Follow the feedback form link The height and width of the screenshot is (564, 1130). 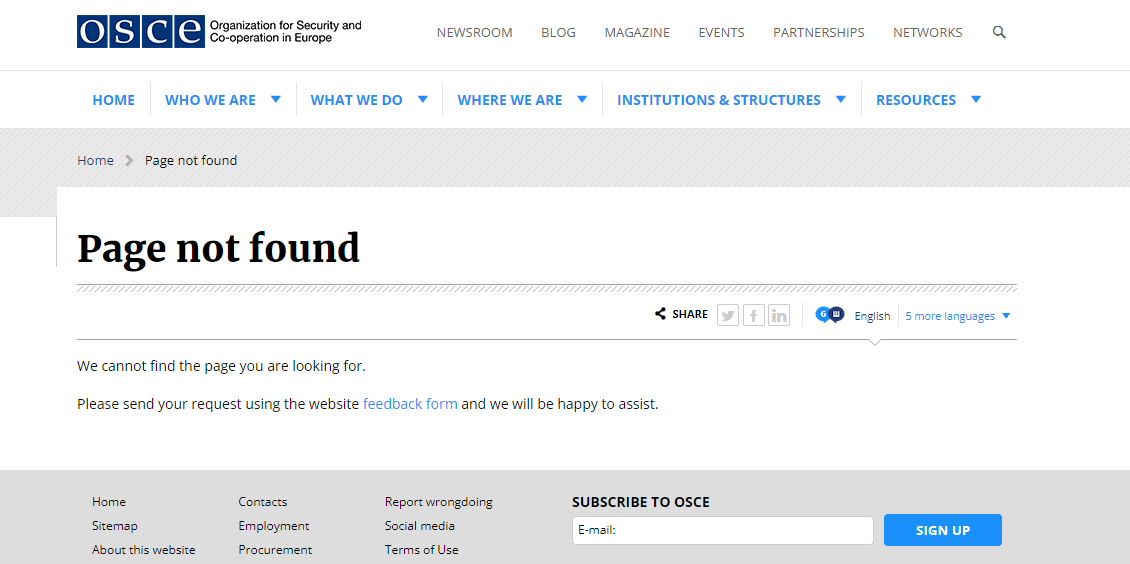coord(410,404)
